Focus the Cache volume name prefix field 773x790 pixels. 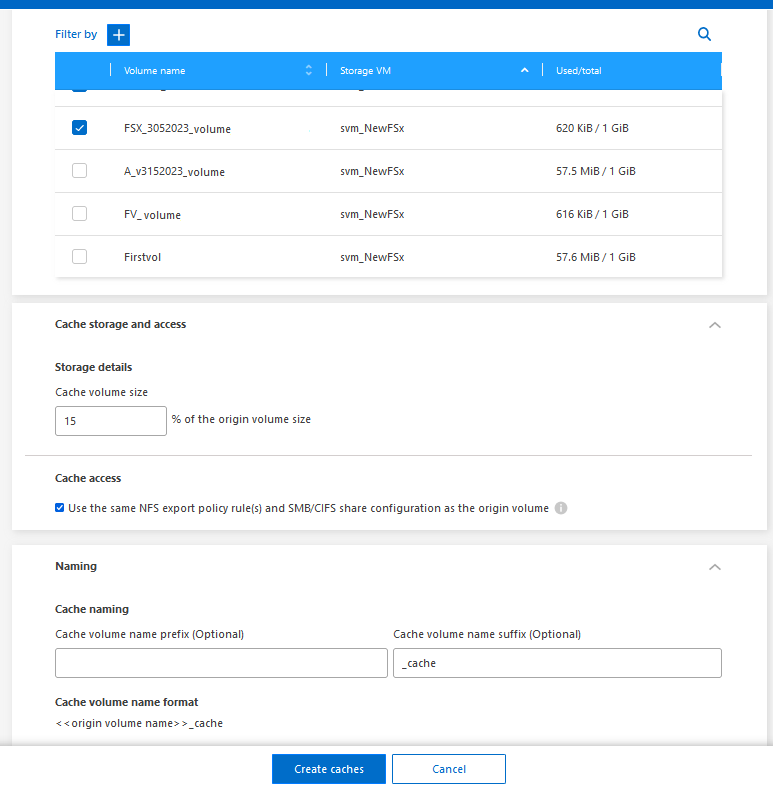tap(221, 663)
